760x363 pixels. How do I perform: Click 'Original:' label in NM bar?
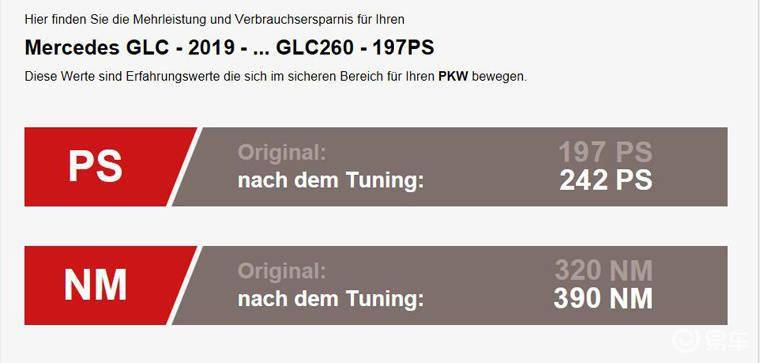282,271
